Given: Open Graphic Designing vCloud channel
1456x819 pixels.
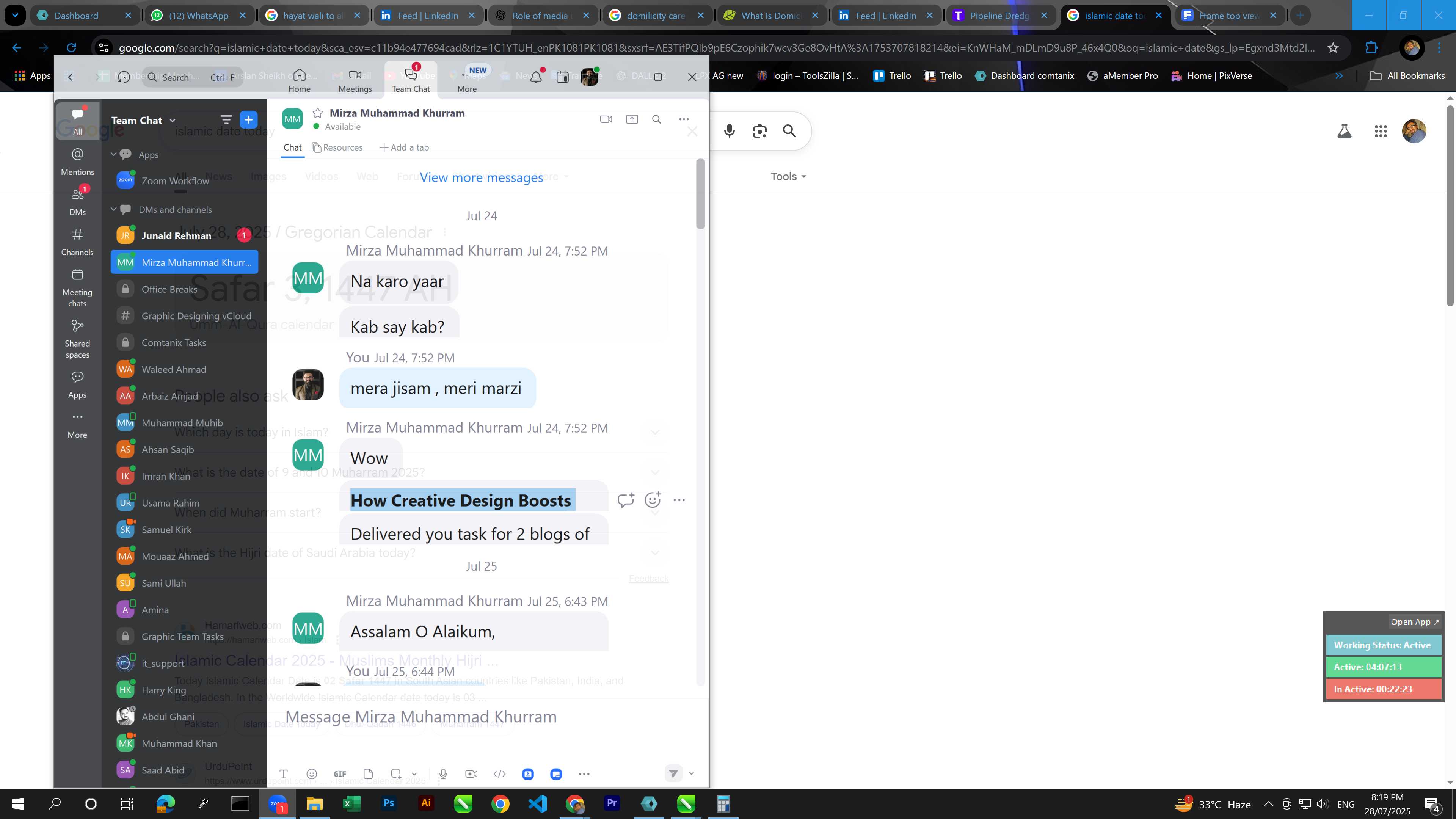Looking at the screenshot, I should (x=184, y=316).
